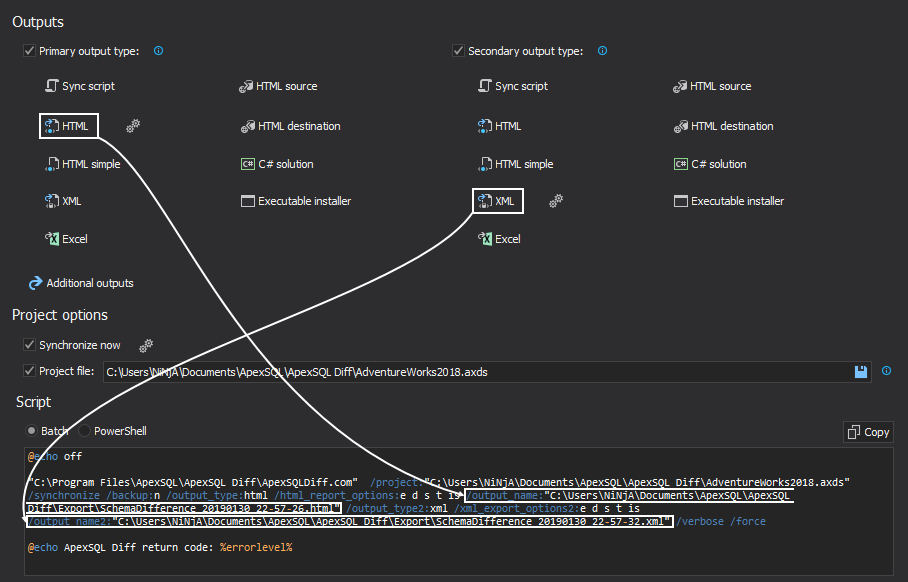Select XML as secondary output type

497,200
